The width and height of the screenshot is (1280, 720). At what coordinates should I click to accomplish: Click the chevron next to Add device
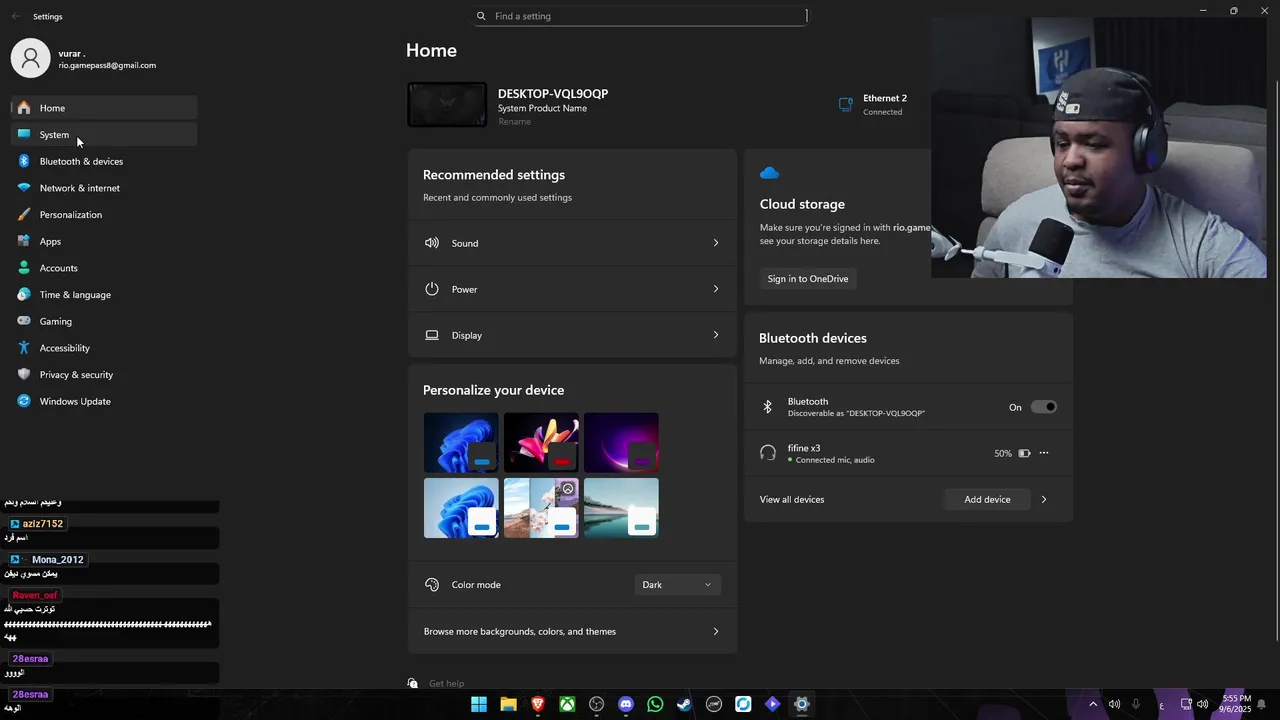[x=1044, y=499]
